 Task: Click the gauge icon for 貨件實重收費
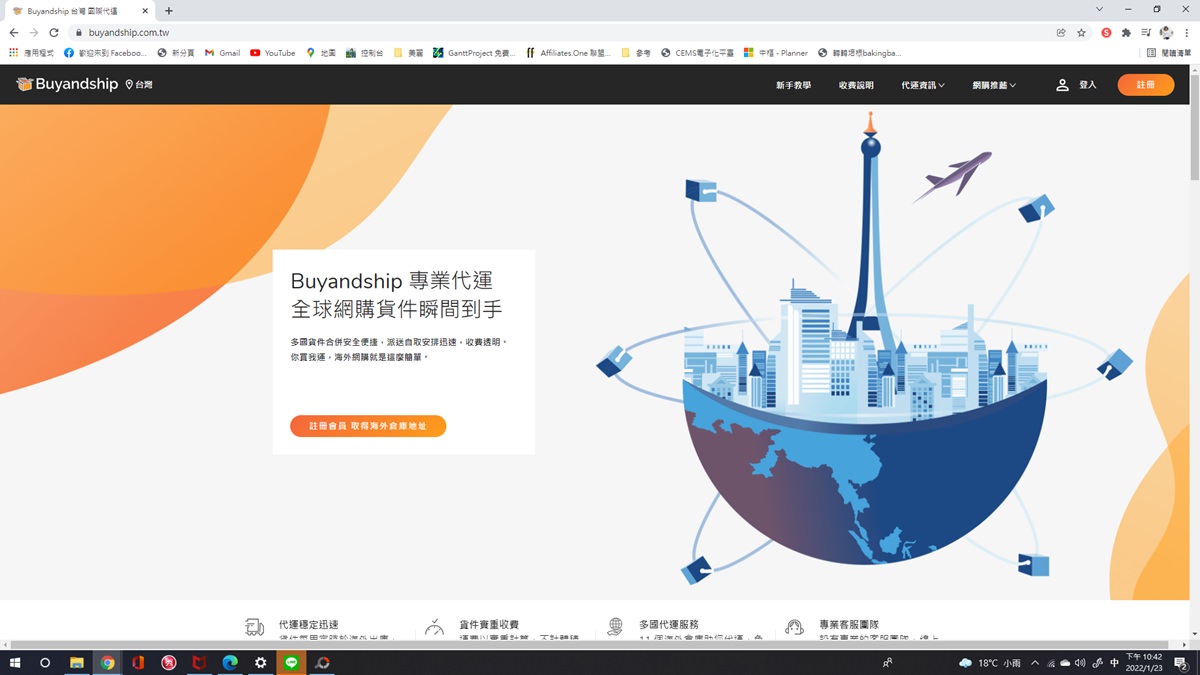point(434,627)
